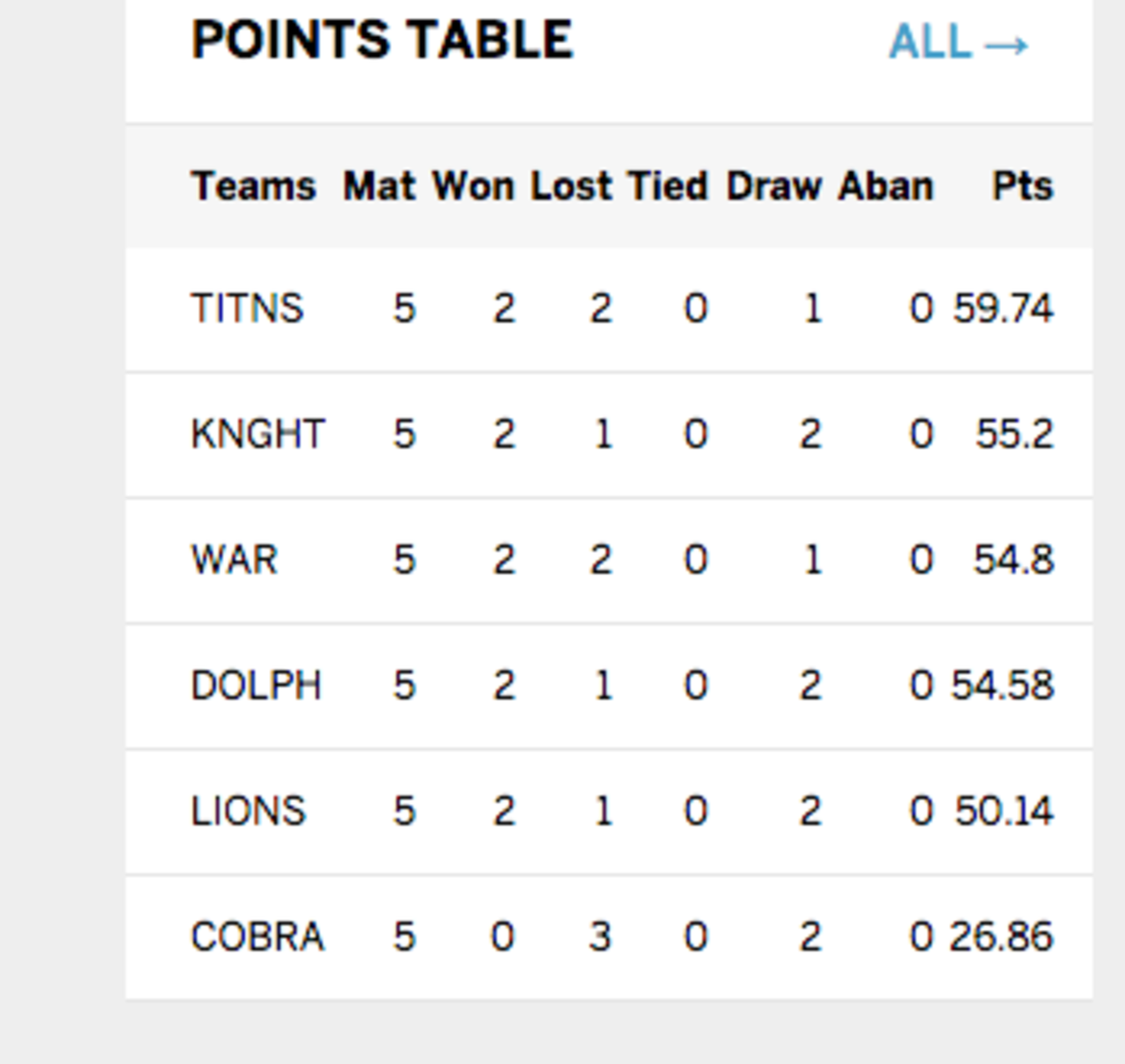Select the KNGHT team row
Image resolution: width=1125 pixels, height=1064 pixels.
[255, 432]
